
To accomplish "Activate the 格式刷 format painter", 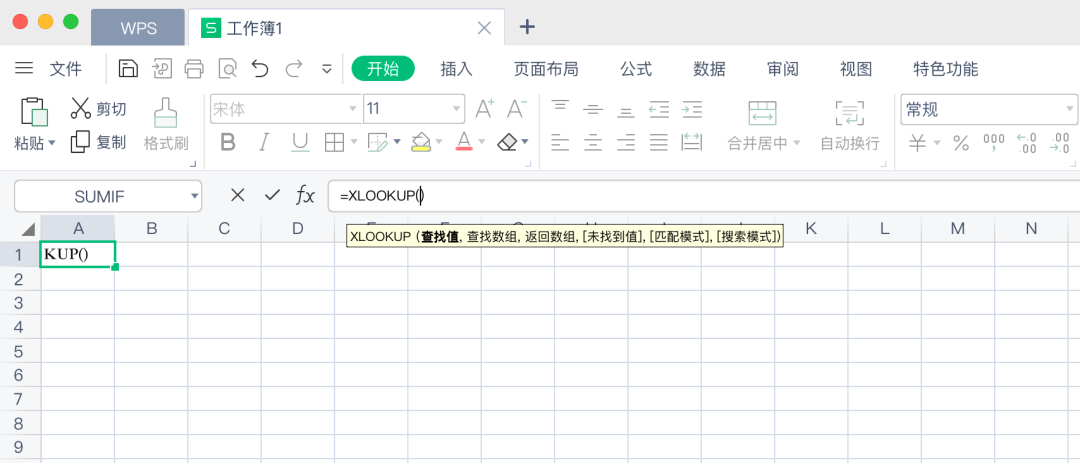I will pos(166,124).
